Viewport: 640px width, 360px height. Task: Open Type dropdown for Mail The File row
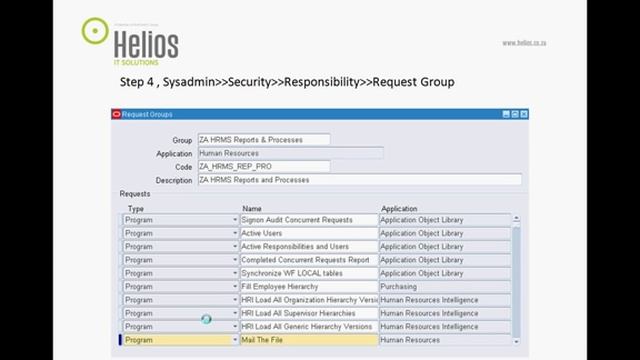coord(235,340)
